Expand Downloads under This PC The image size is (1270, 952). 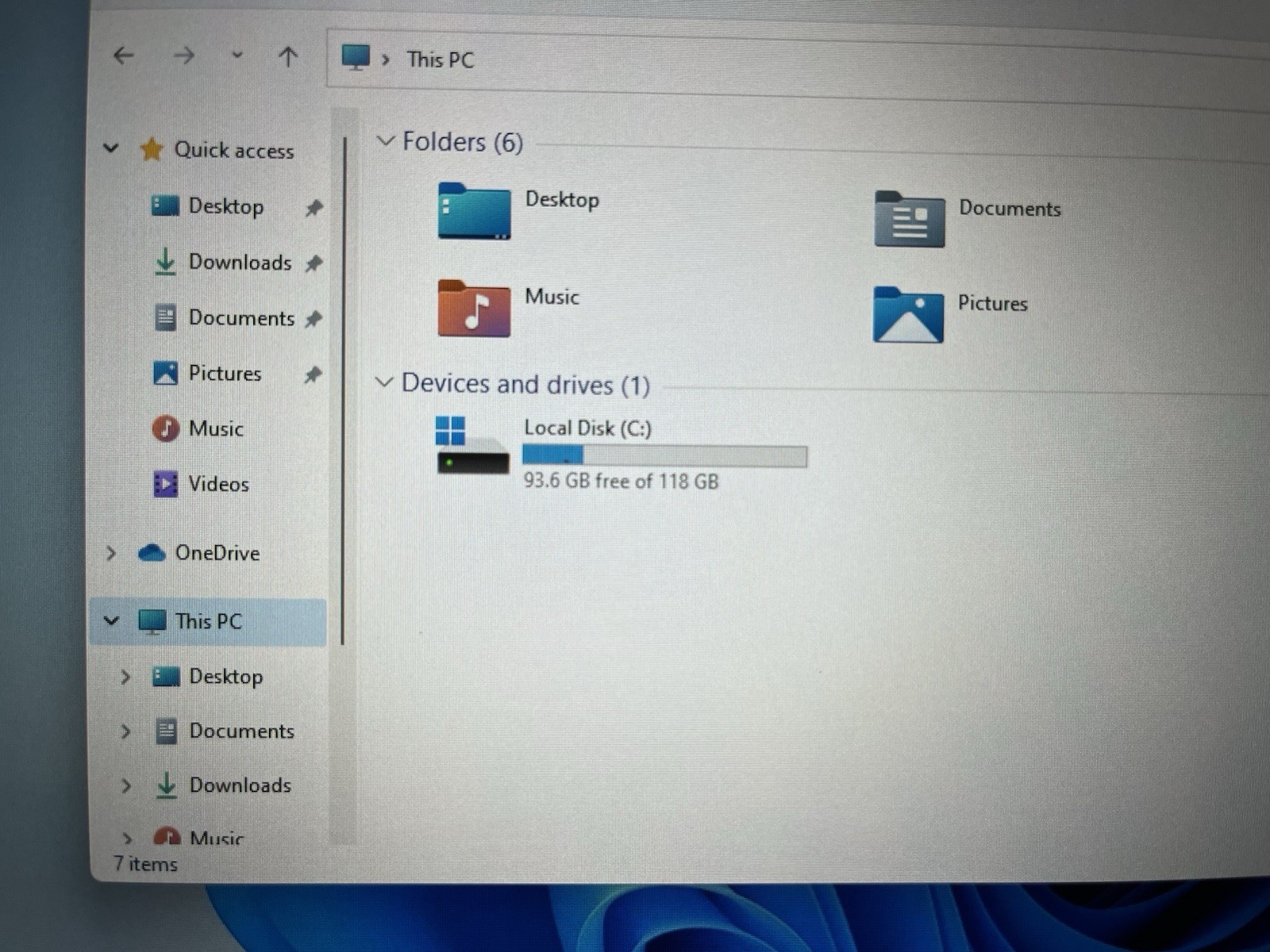click(x=125, y=785)
